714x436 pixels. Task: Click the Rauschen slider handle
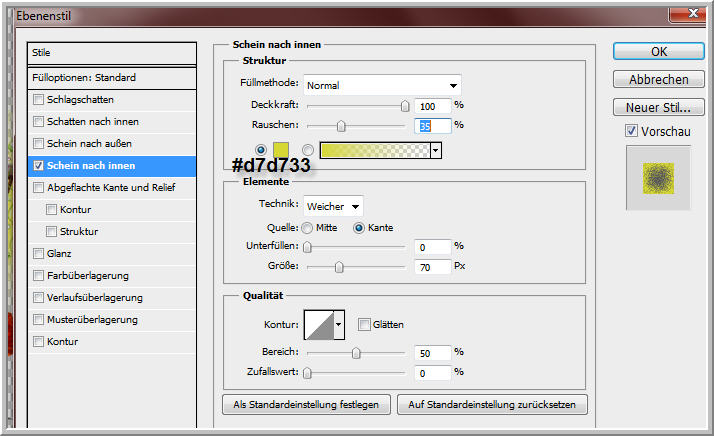click(341, 126)
